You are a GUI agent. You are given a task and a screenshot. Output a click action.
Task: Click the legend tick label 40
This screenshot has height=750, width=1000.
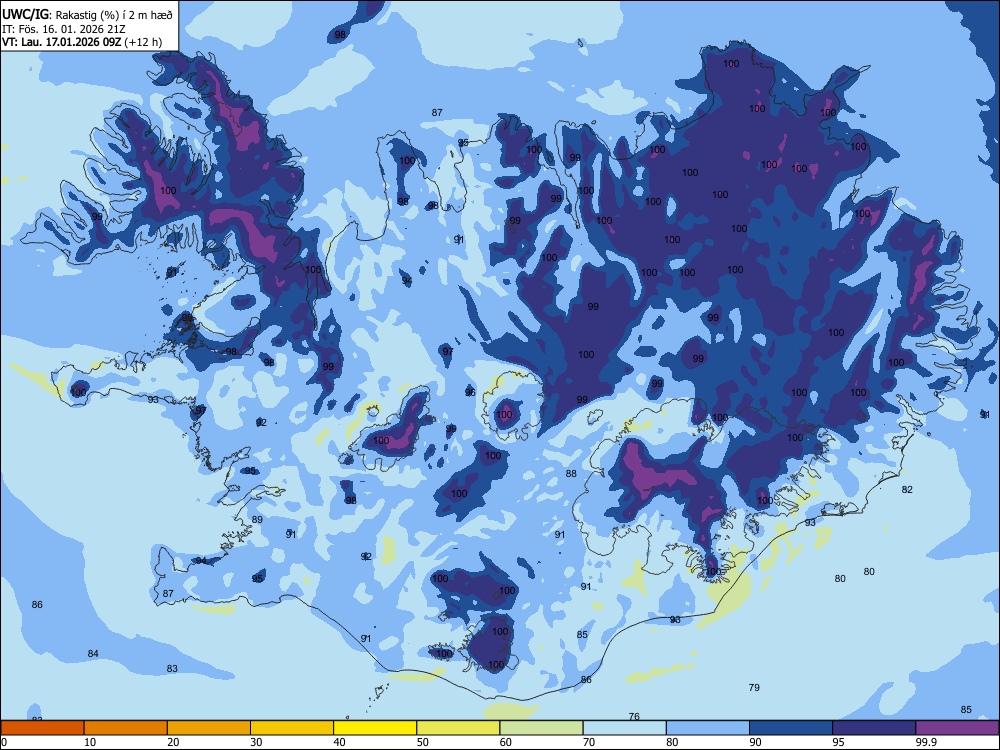click(x=339, y=742)
